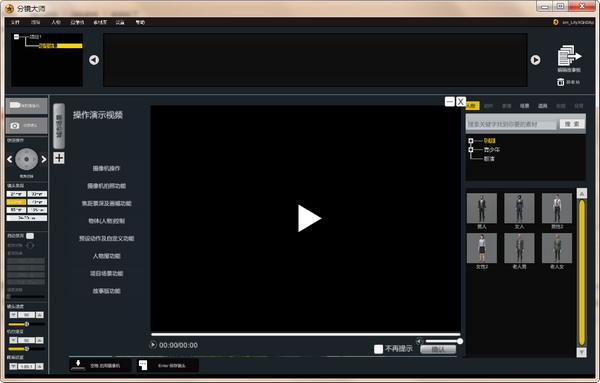Switch to the 场景 tab in the asset panel
600x383 pixels.
(x=525, y=106)
